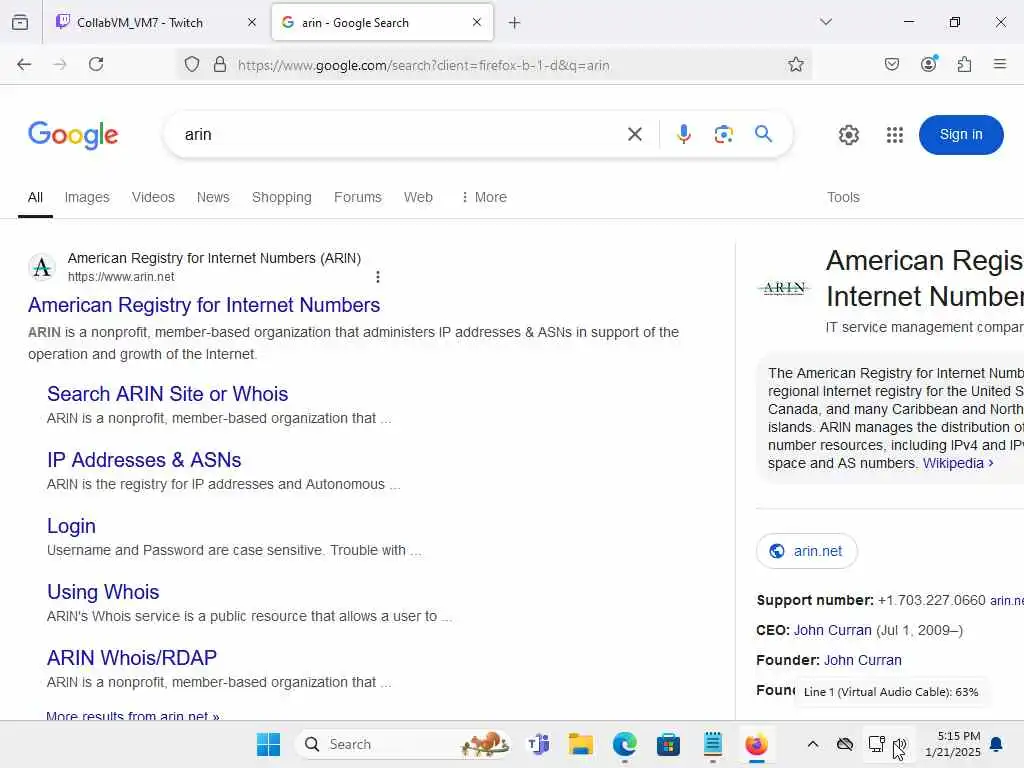This screenshot has width=1024, height=768.
Task: Sign in to Google
Action: [x=961, y=135]
